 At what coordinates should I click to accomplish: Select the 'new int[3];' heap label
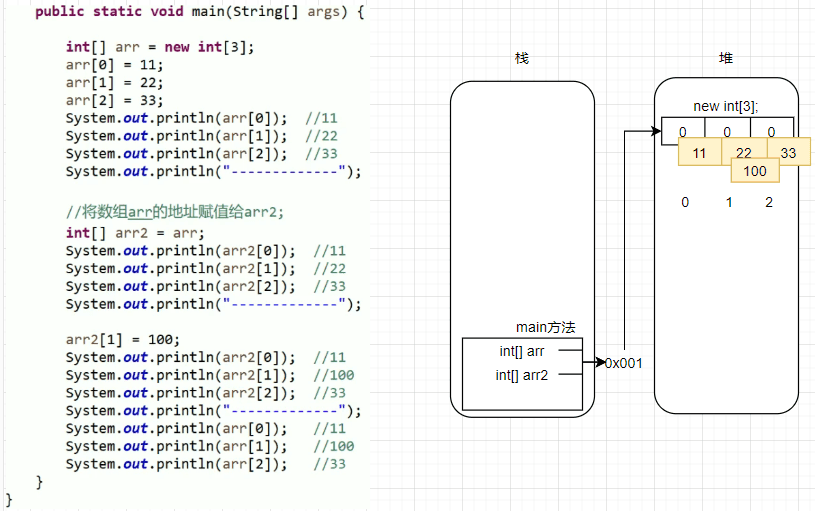coord(727,106)
